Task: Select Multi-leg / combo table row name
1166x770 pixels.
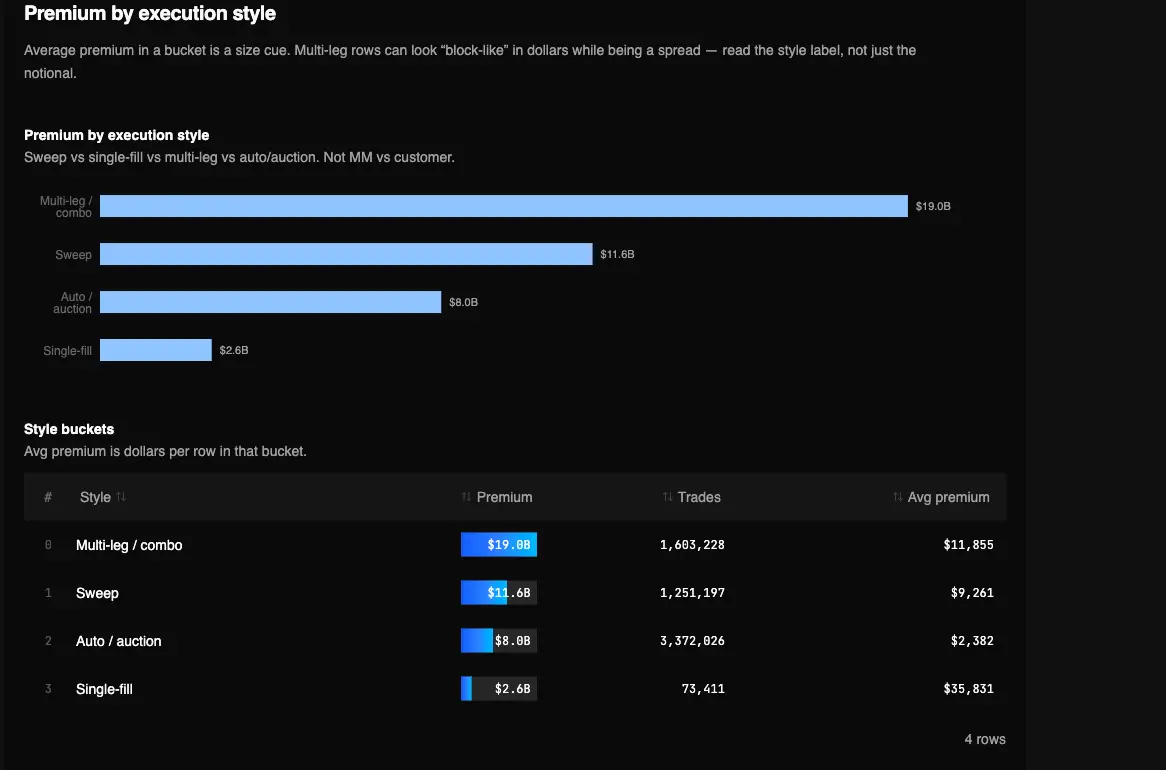Action: pos(129,545)
